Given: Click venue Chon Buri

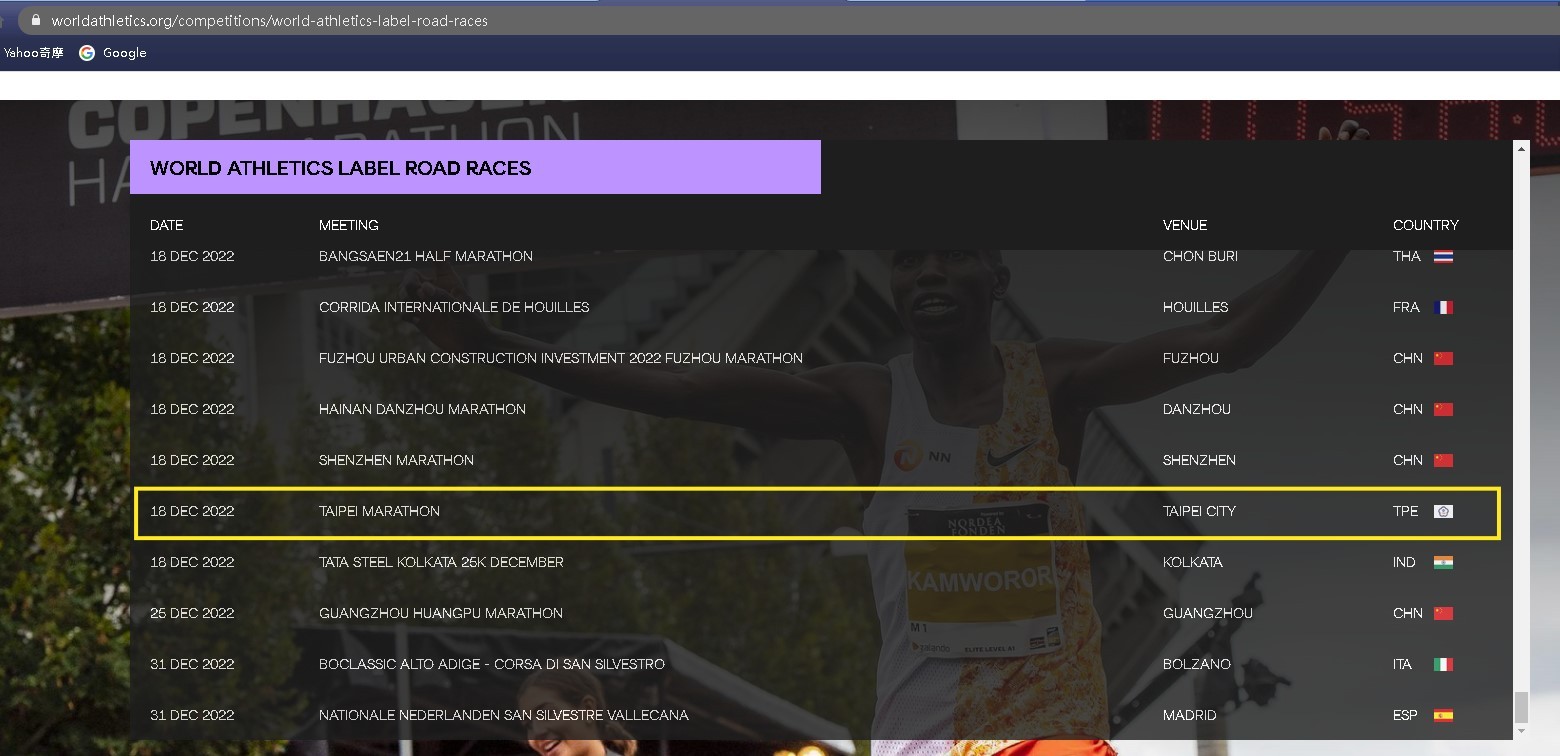Looking at the screenshot, I should tap(1200, 256).
